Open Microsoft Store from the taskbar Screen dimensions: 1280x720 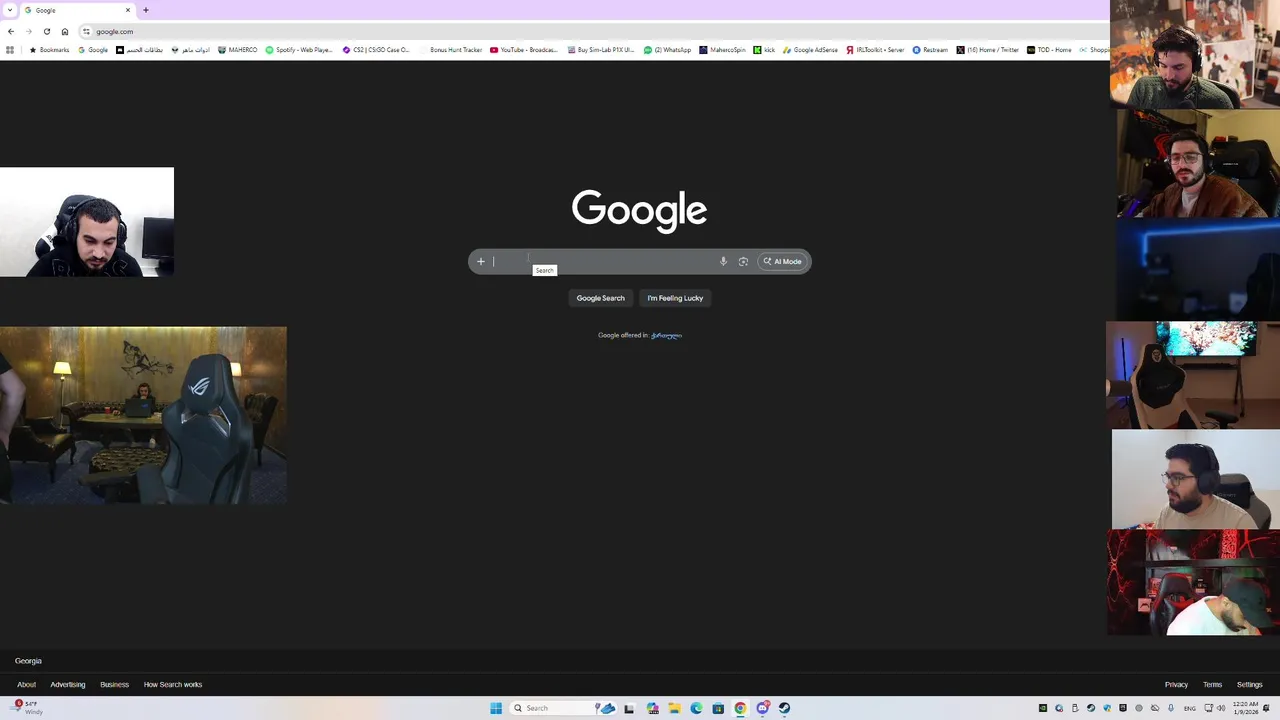pos(718,708)
